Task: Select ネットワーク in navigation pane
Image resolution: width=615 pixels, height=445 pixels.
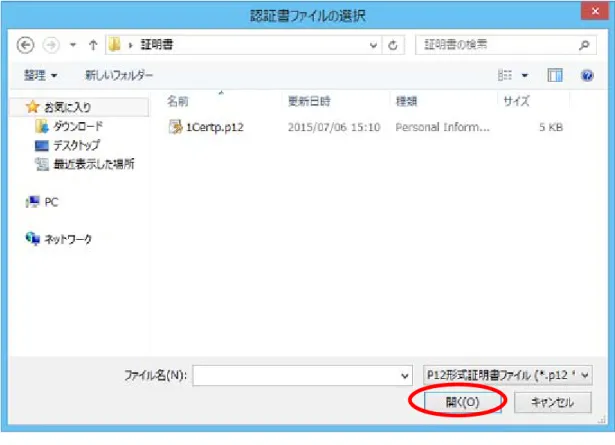Action: tap(68, 239)
